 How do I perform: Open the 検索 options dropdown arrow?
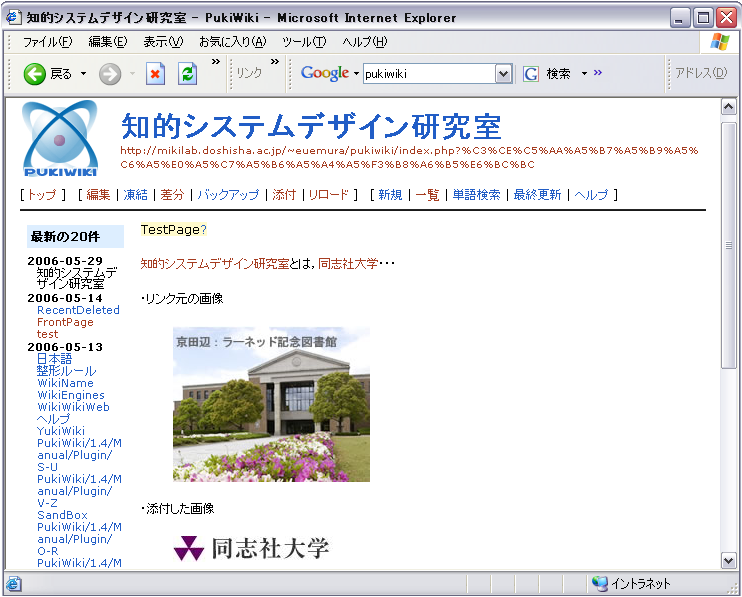click(584, 73)
